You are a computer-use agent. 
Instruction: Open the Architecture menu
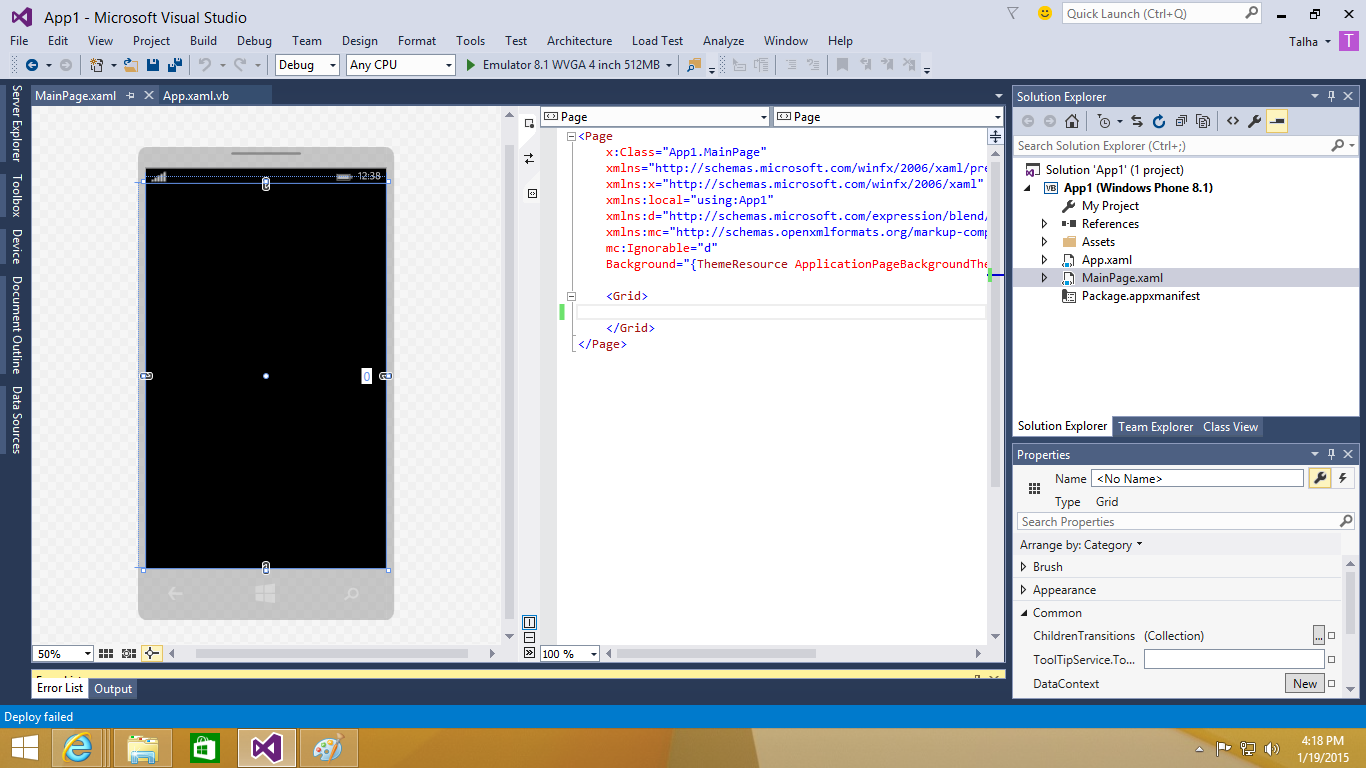pos(579,41)
